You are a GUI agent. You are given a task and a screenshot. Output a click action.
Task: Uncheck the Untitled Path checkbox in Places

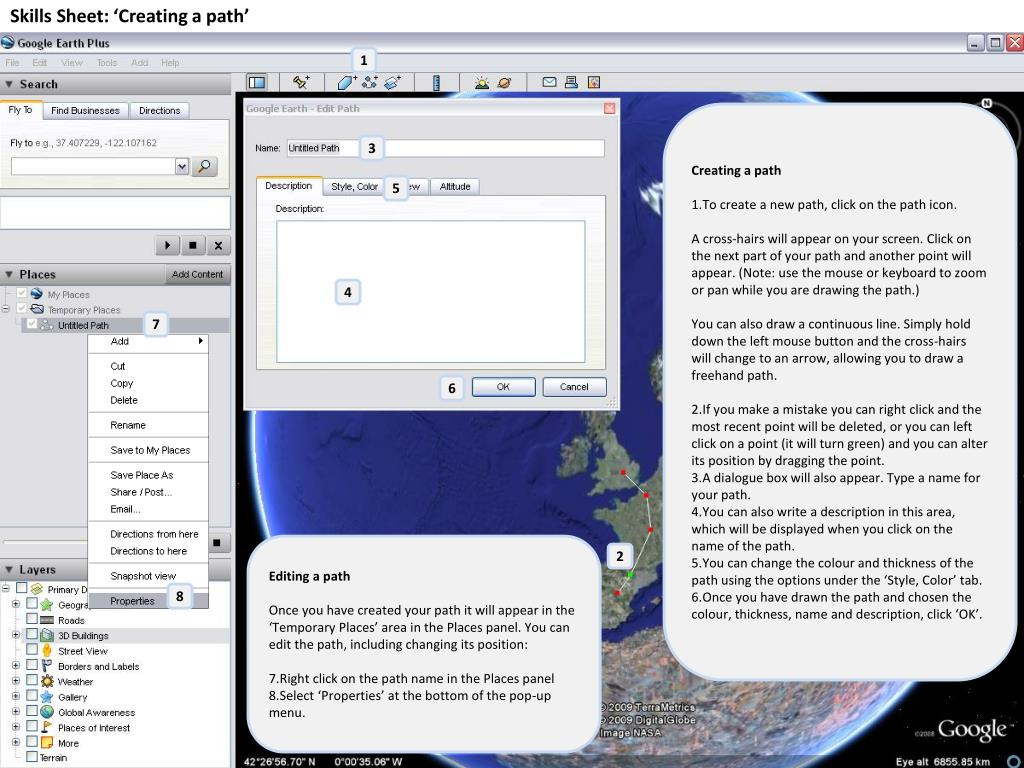31,324
